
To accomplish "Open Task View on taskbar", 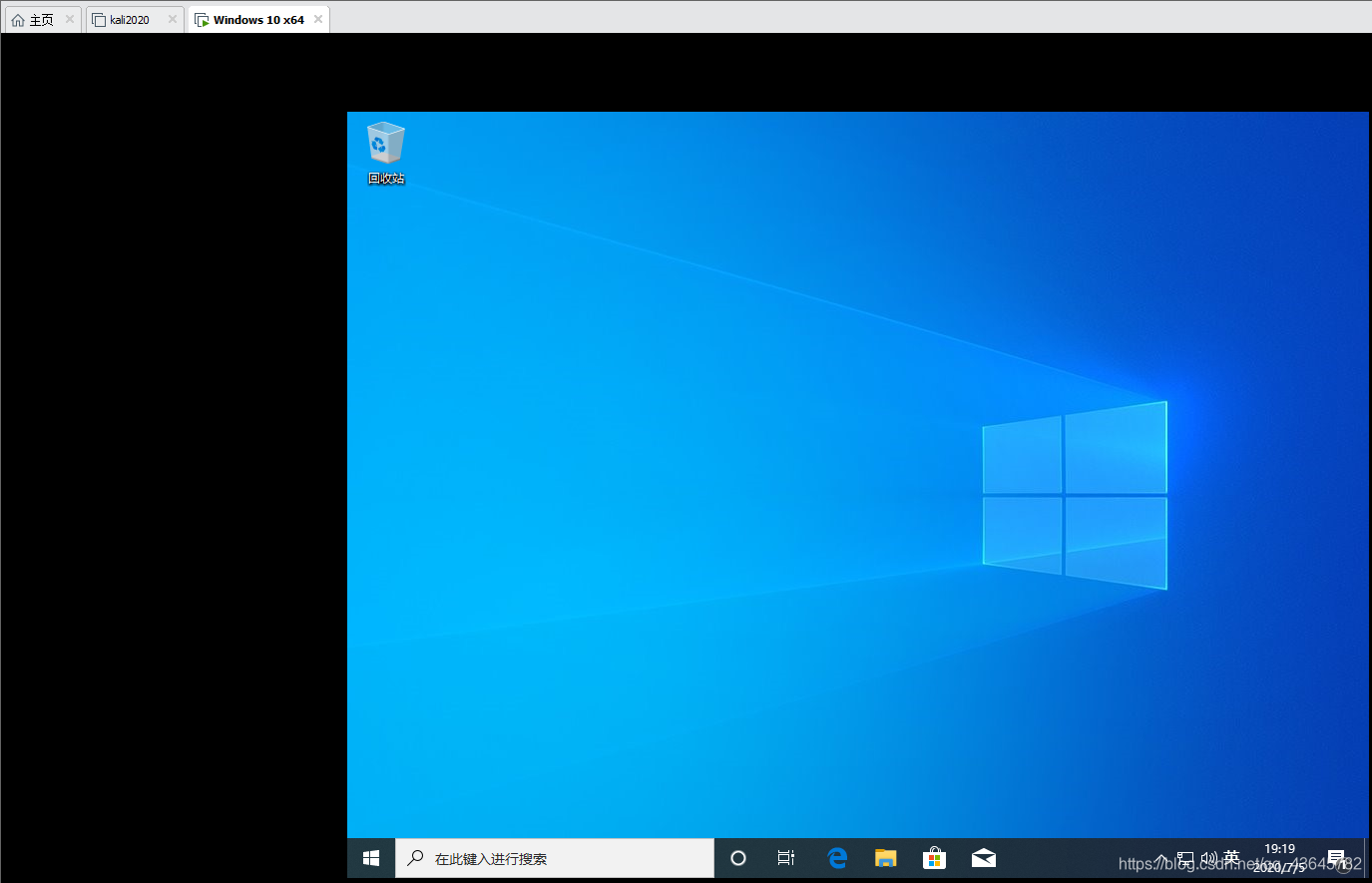I will (x=786, y=858).
